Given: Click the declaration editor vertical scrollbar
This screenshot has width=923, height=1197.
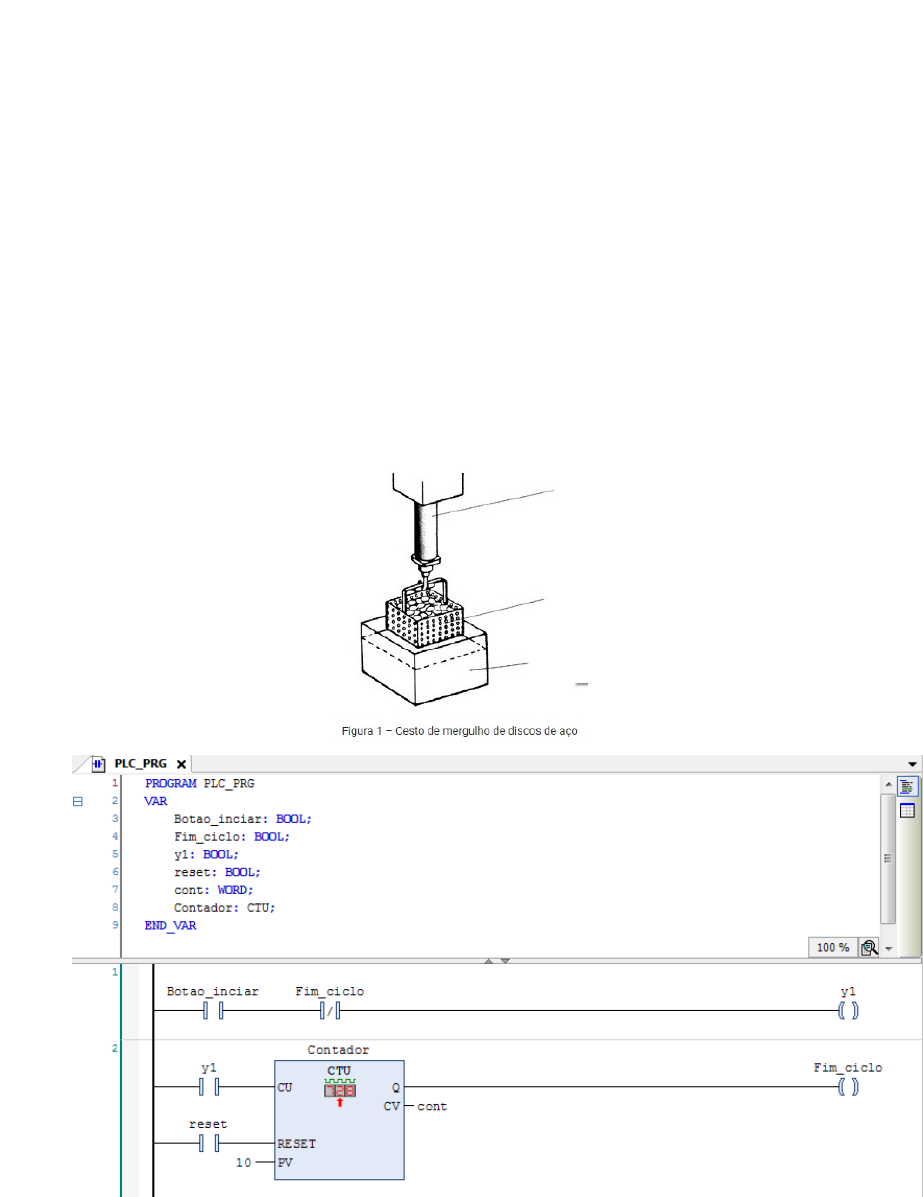Looking at the screenshot, I should (x=888, y=858).
